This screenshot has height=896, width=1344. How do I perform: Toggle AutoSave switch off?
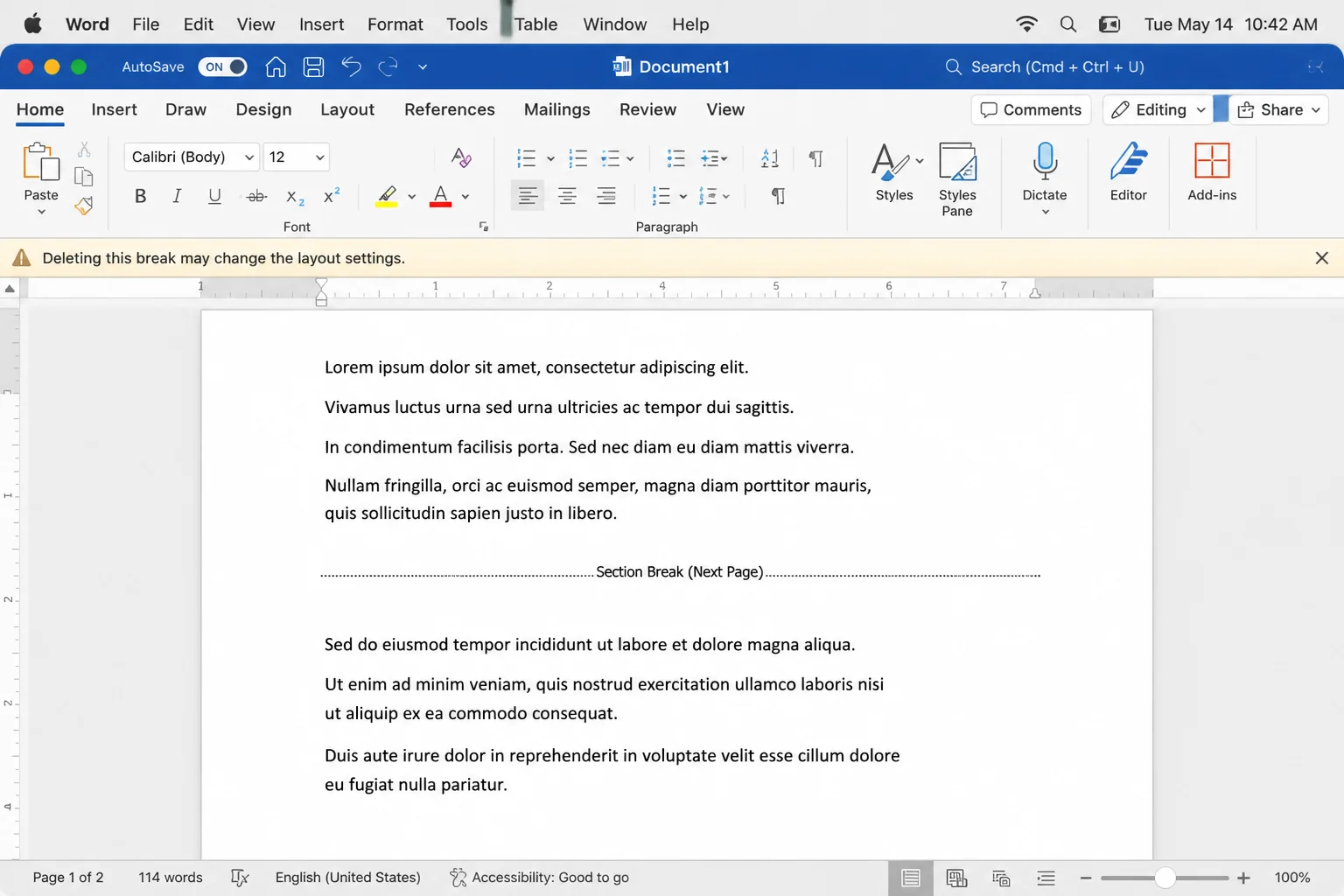coord(222,66)
